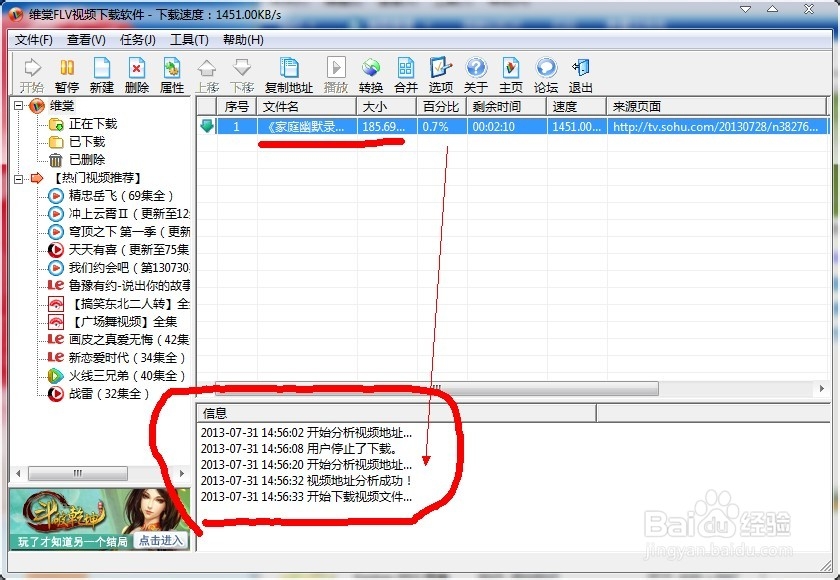
Task: Click the Le icon beside 鲁豫有约
Action: pyautogui.click(x=56, y=285)
